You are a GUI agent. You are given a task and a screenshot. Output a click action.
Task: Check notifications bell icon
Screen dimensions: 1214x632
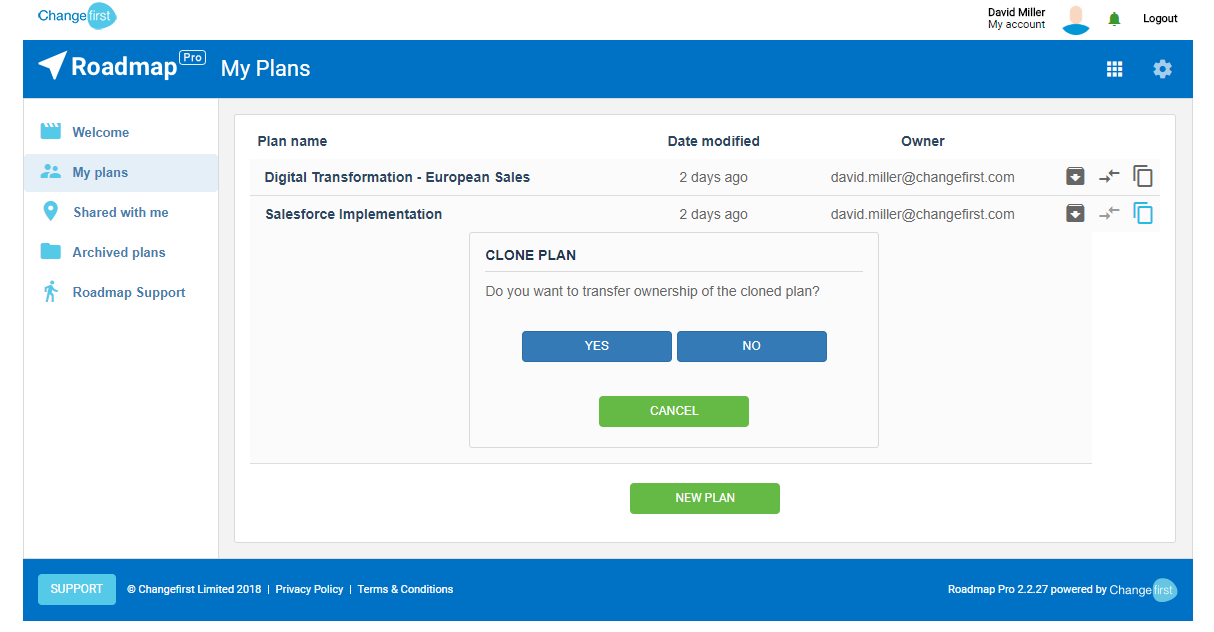1114,19
